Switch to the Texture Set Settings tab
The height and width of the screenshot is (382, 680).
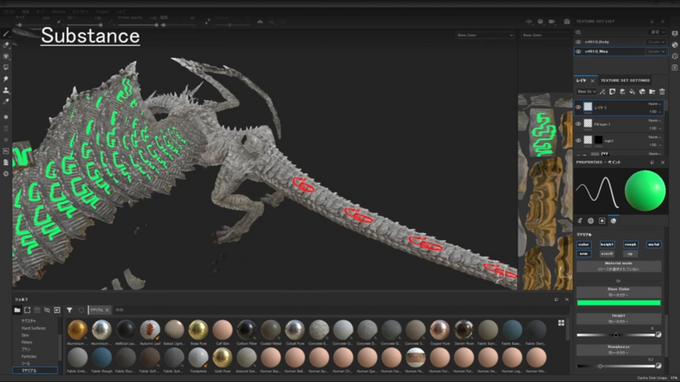coord(625,81)
